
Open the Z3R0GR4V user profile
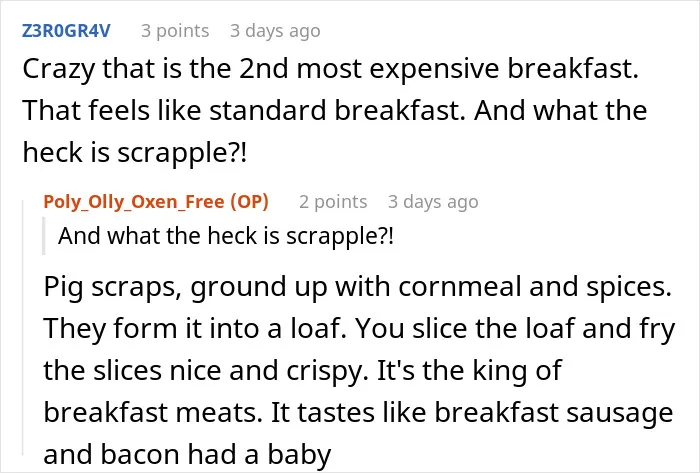pos(66,31)
